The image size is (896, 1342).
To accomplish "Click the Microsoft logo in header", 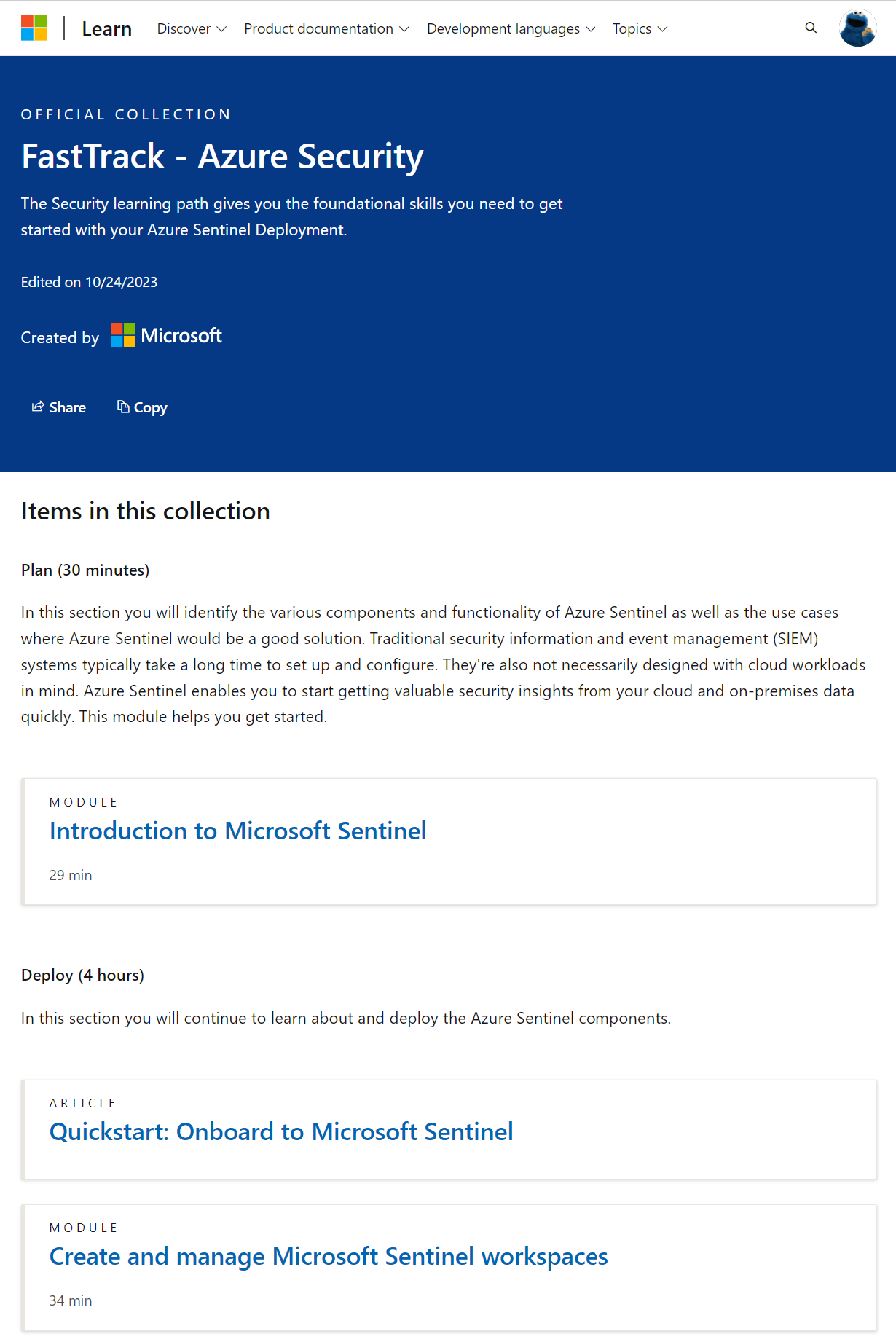I will pyautogui.click(x=34, y=28).
